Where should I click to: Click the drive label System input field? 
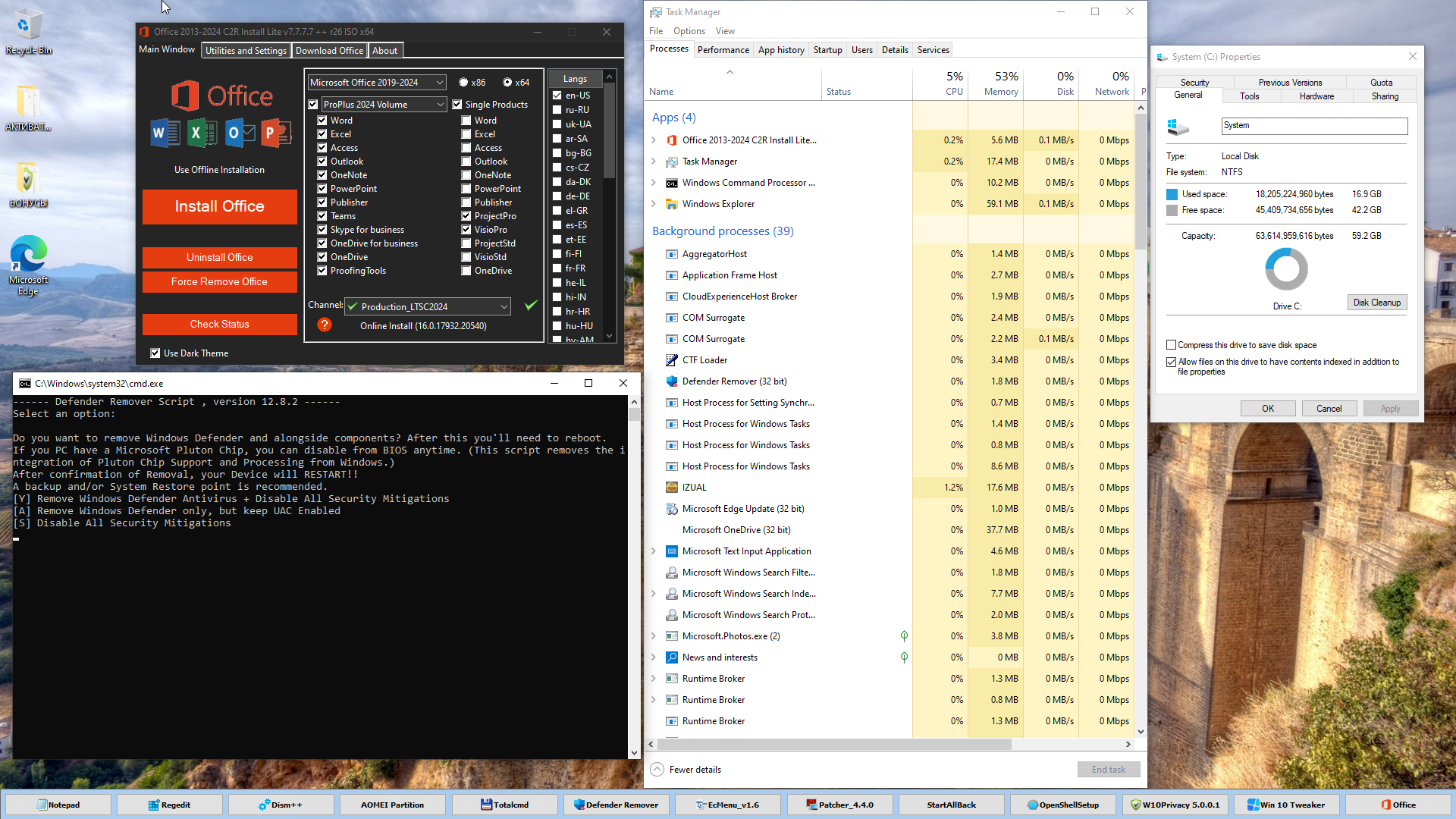pos(1313,126)
